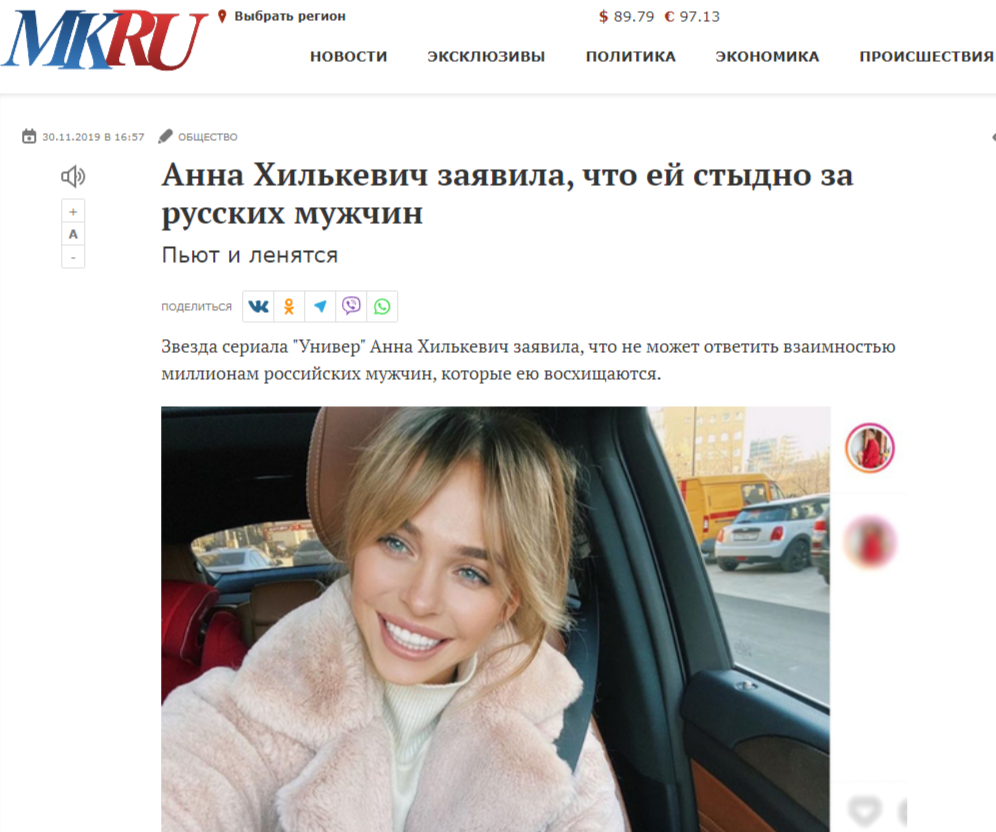996x832 pixels.
Task: Share article via Viber icon
Action: pyautogui.click(x=351, y=307)
